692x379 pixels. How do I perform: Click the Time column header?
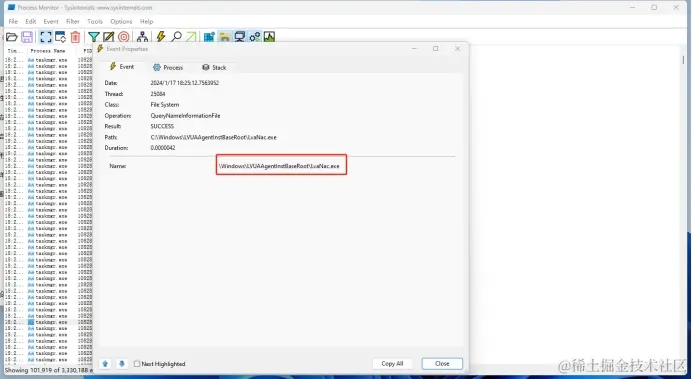click(15, 51)
